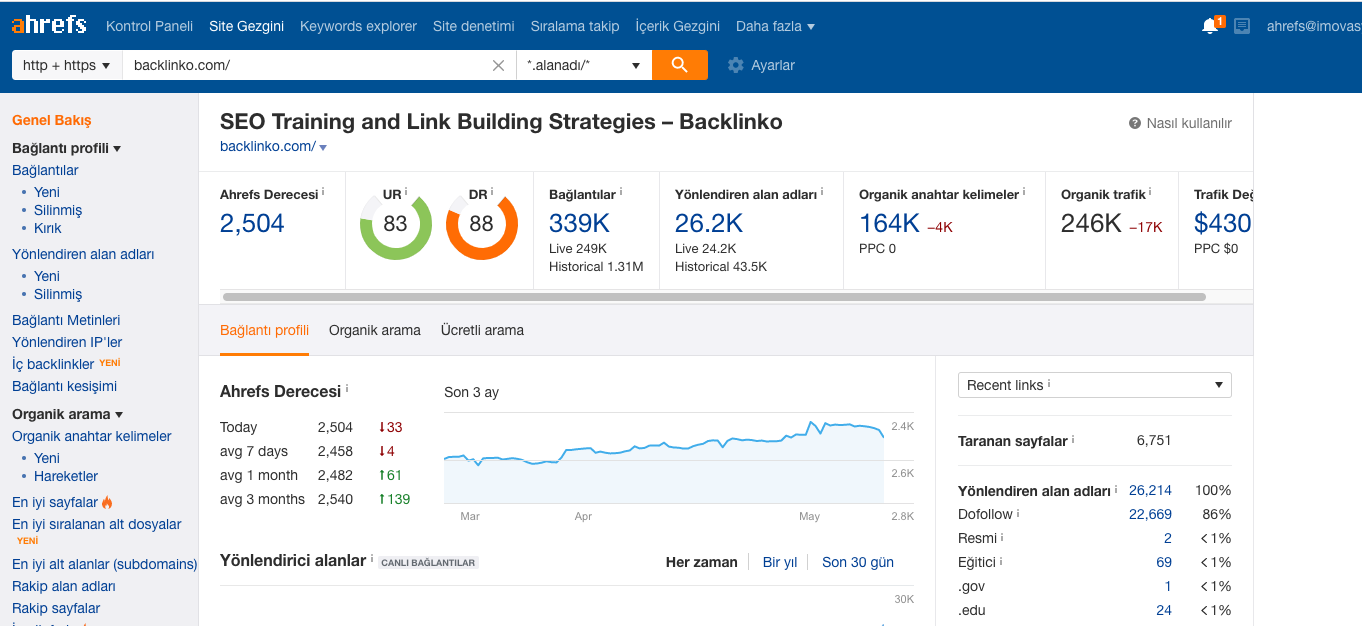The height and width of the screenshot is (626, 1362).
Task: Open the En iyi sıralanan alt dosyalar sidebar link
Action: tap(97, 524)
